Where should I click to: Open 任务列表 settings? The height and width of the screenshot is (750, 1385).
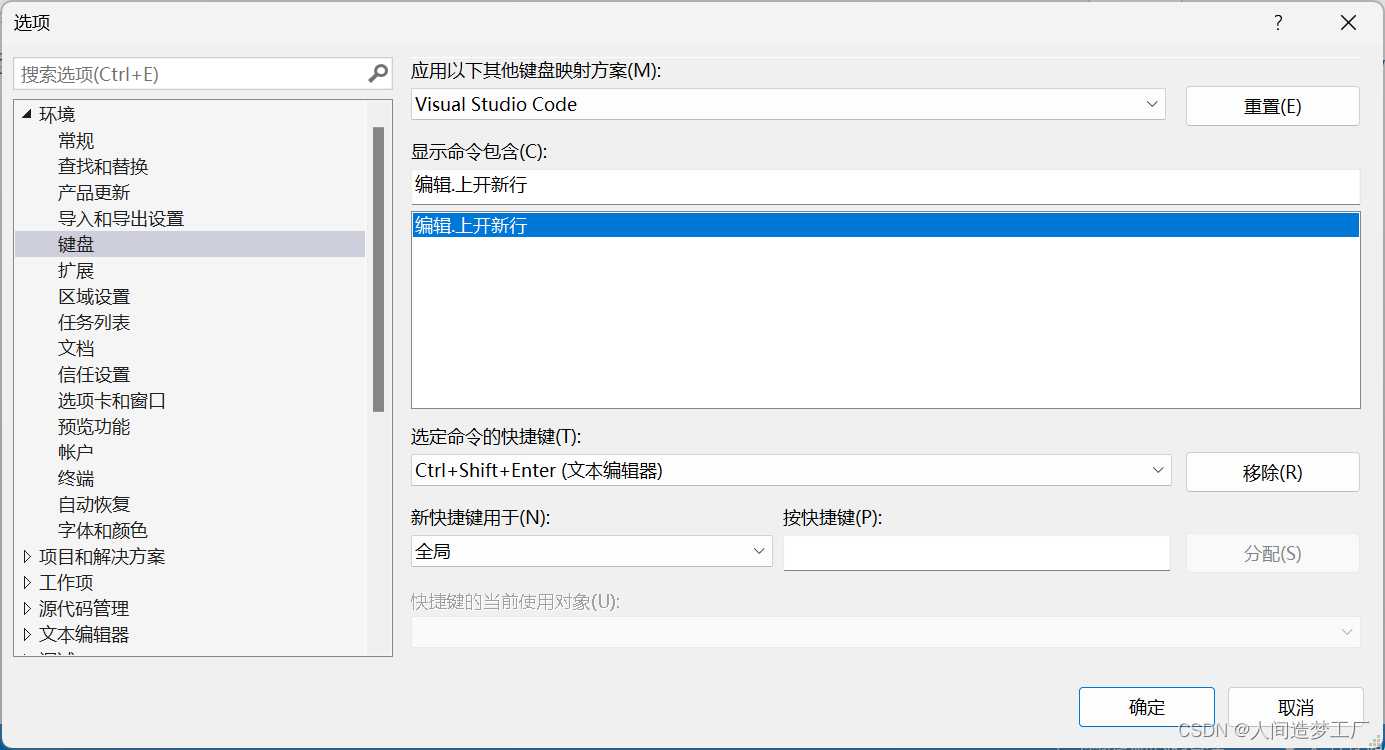click(94, 323)
